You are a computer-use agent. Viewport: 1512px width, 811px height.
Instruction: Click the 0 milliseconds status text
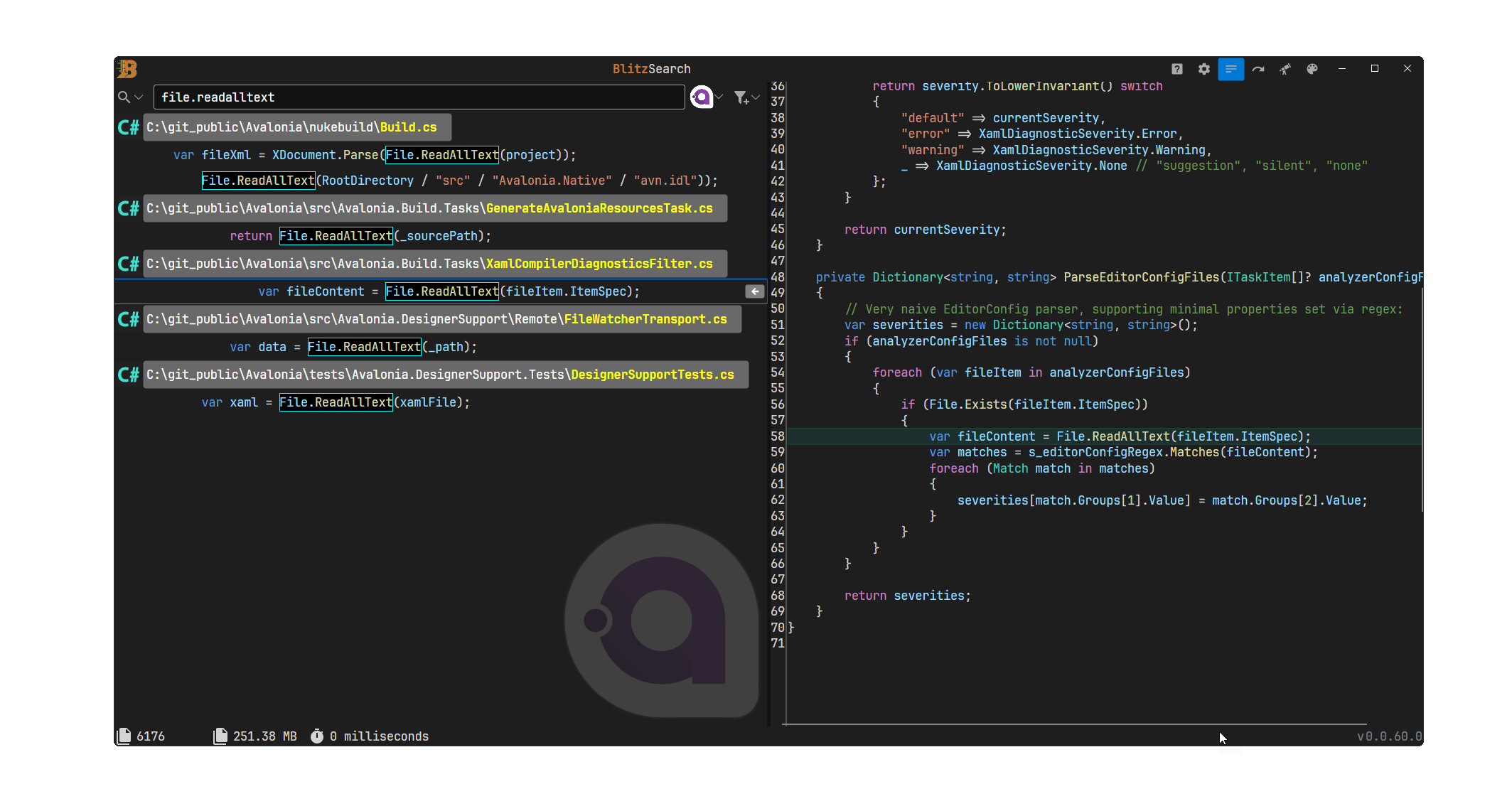point(380,736)
